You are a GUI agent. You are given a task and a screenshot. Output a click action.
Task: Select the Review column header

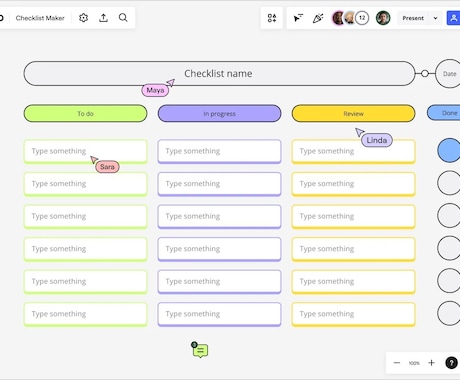pos(353,113)
